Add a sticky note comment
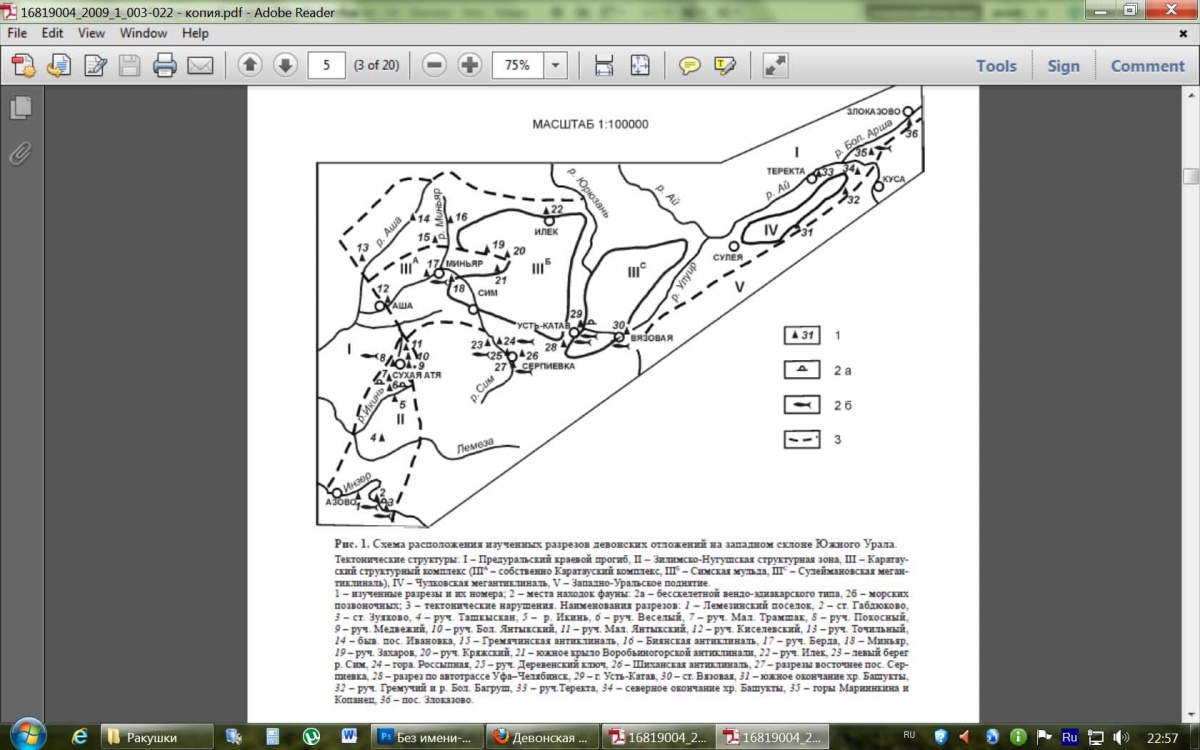The image size is (1200, 750). point(689,66)
